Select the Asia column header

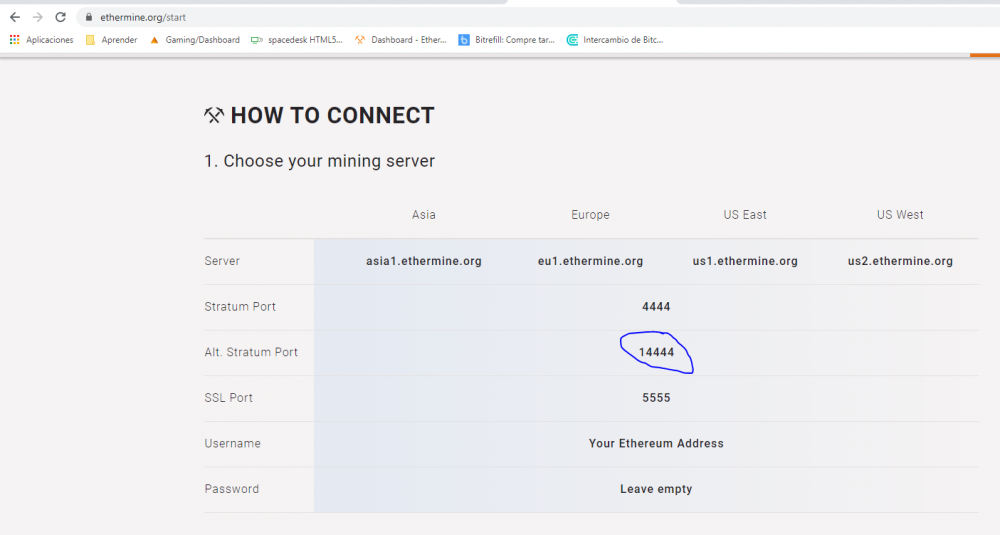423,215
